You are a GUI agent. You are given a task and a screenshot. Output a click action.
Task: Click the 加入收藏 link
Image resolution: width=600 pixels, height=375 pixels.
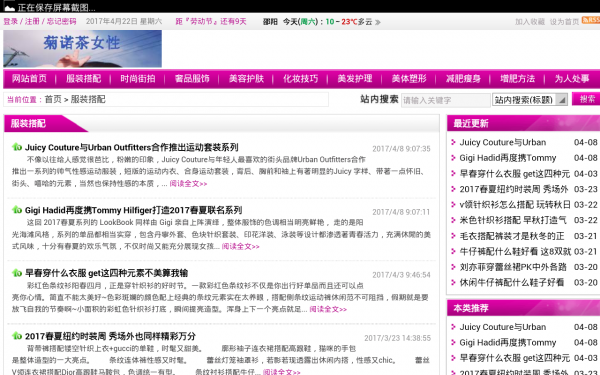tap(530, 22)
